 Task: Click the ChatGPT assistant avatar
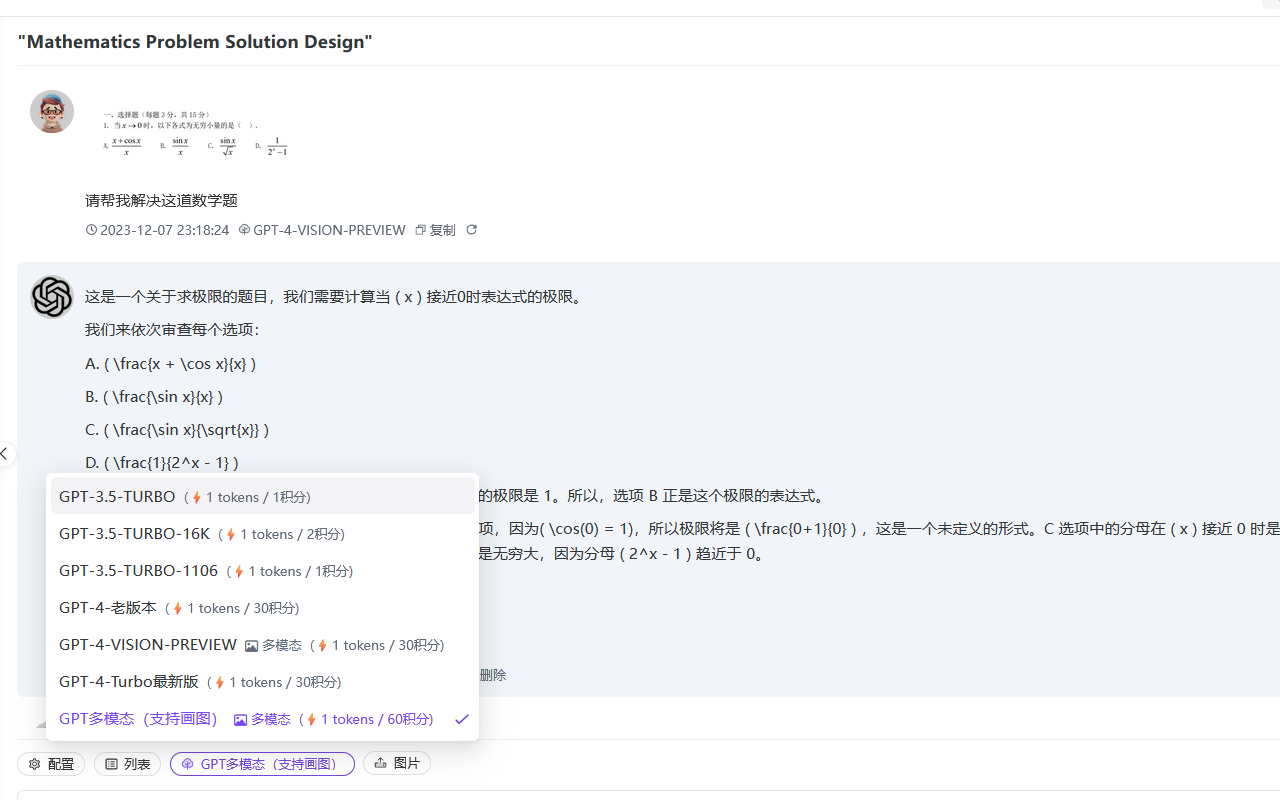(x=52, y=297)
